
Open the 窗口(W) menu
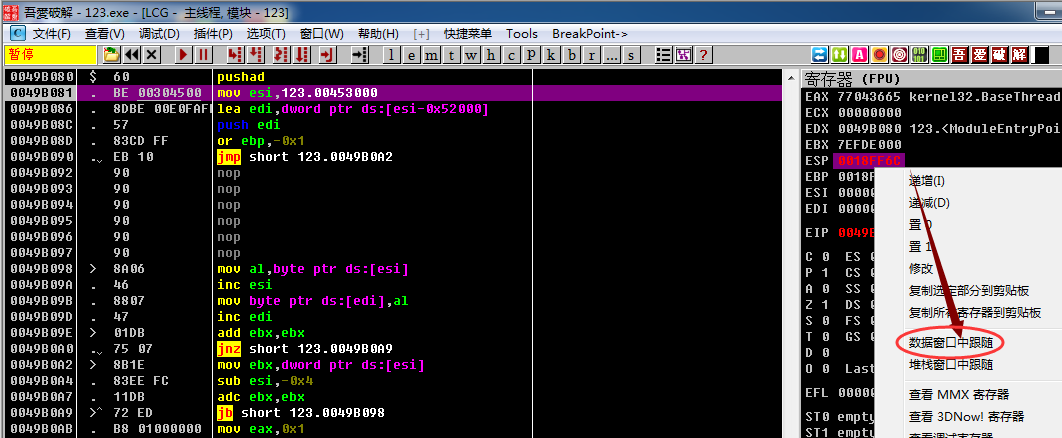tap(321, 34)
